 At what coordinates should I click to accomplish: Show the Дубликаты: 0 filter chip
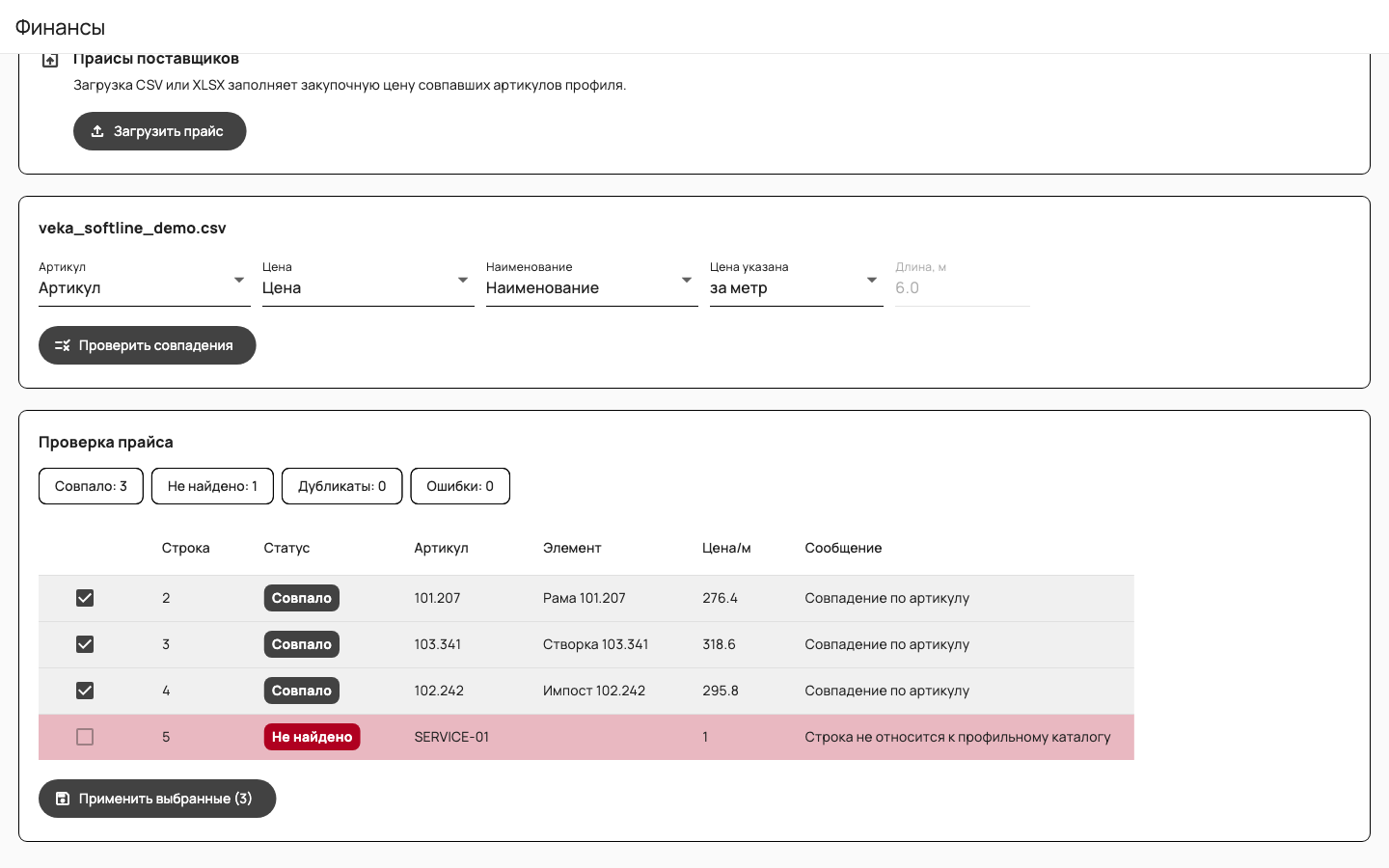[341, 486]
